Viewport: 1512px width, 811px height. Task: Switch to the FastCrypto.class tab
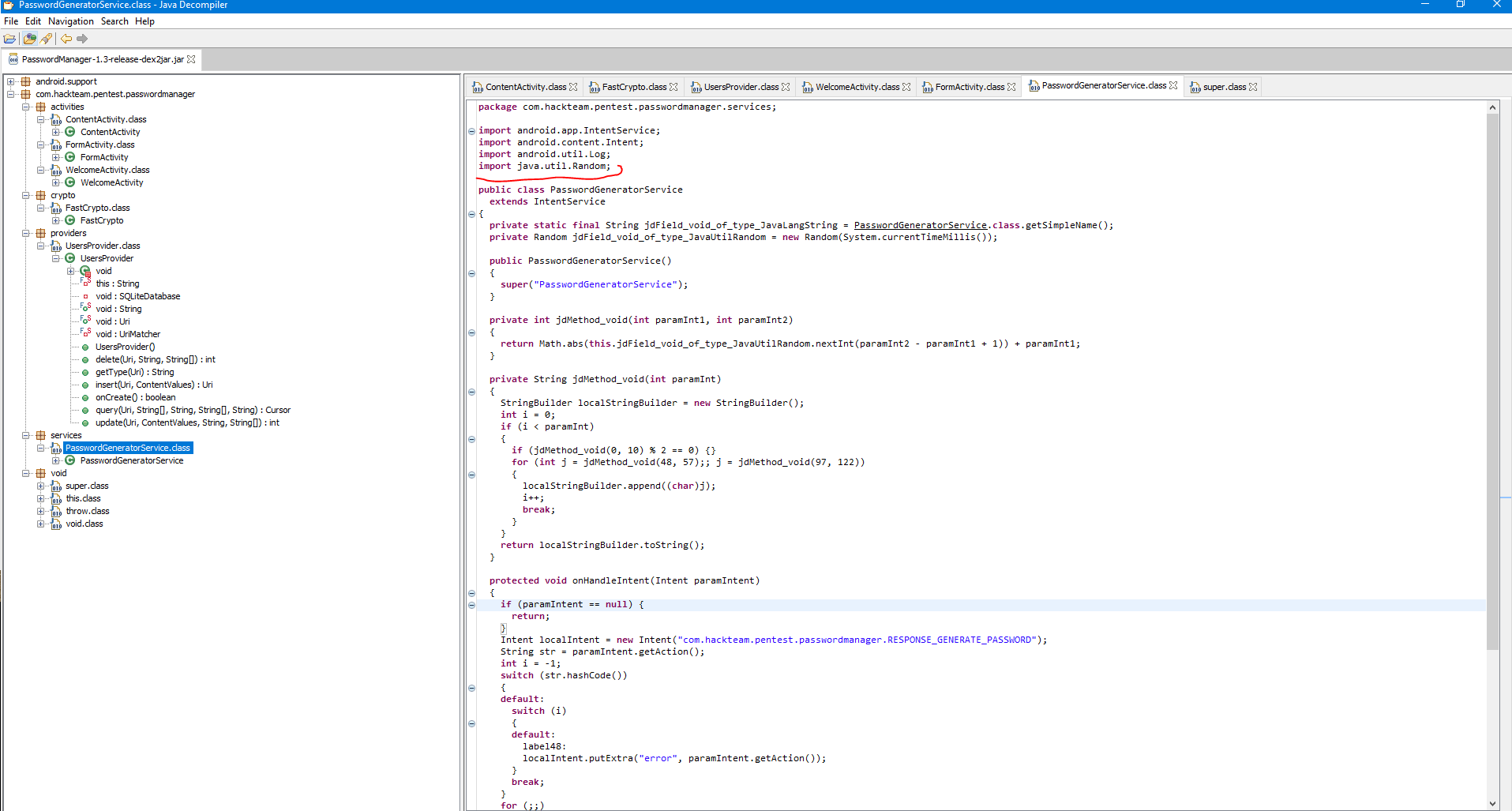633,87
